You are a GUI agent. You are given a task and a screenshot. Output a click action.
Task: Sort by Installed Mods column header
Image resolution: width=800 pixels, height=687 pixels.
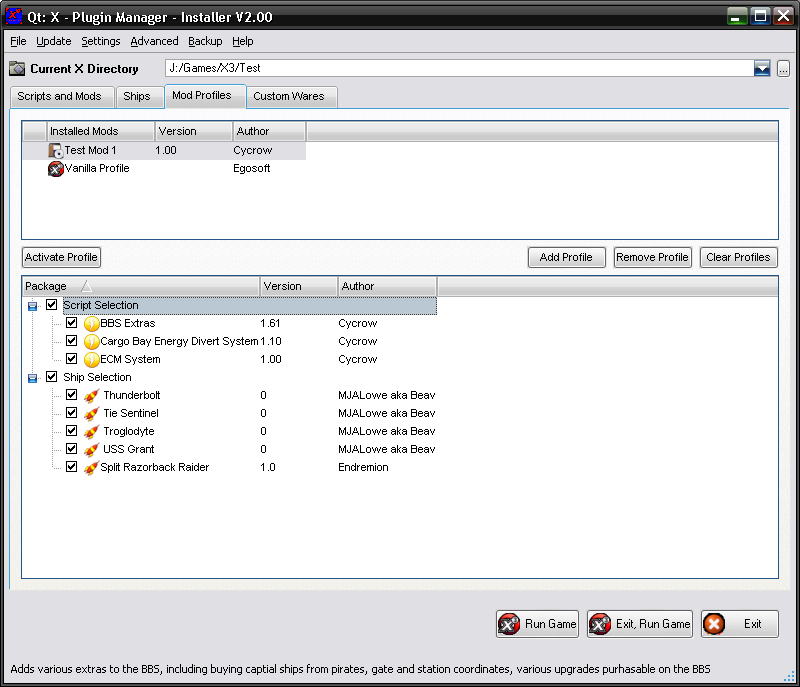(101, 131)
